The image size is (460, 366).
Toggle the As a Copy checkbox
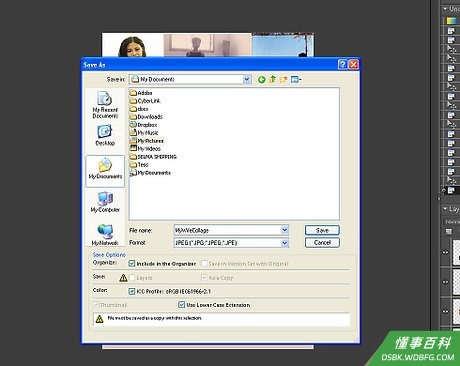[204, 277]
